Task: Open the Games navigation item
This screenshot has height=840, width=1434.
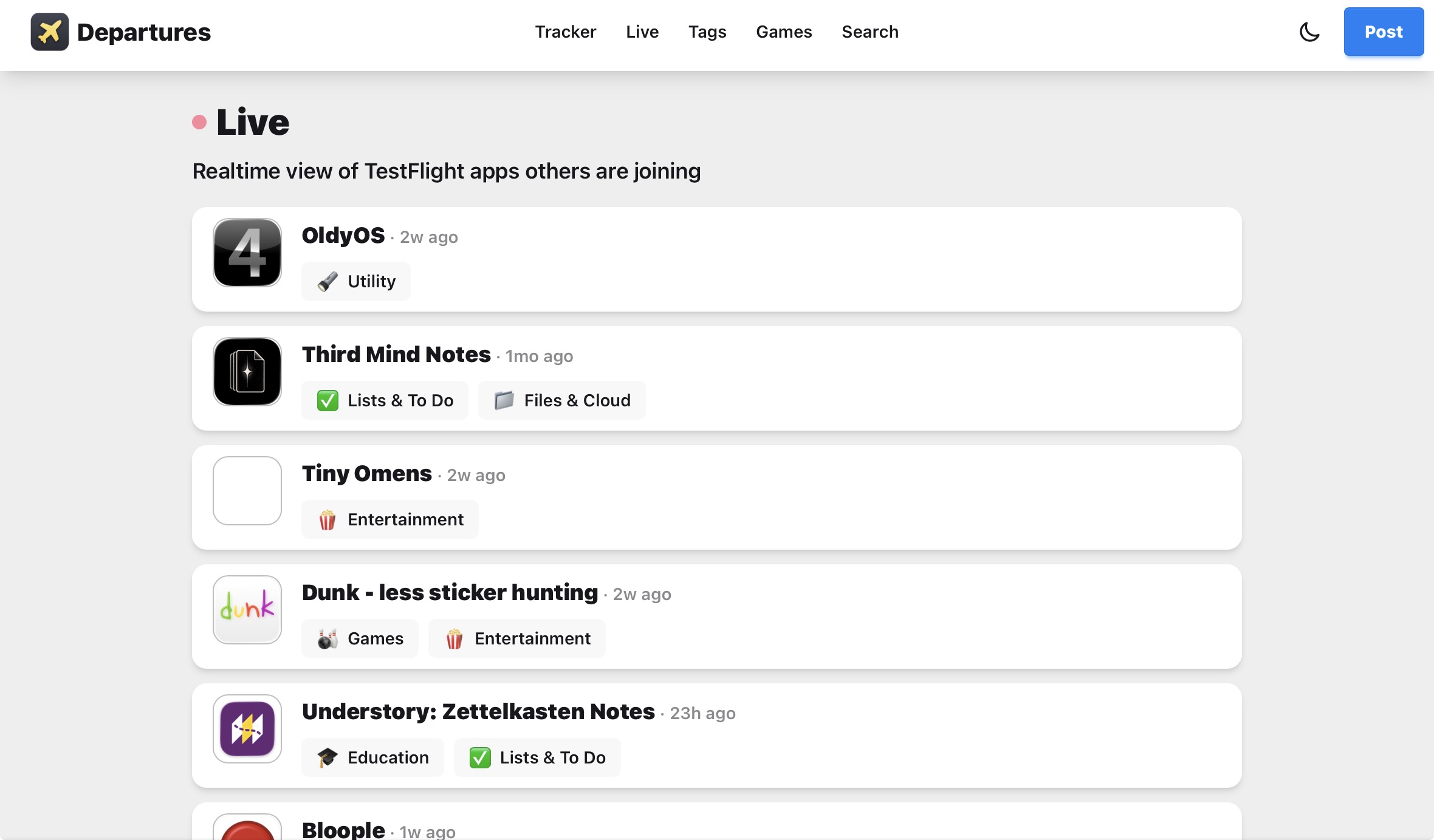Action: 784,32
